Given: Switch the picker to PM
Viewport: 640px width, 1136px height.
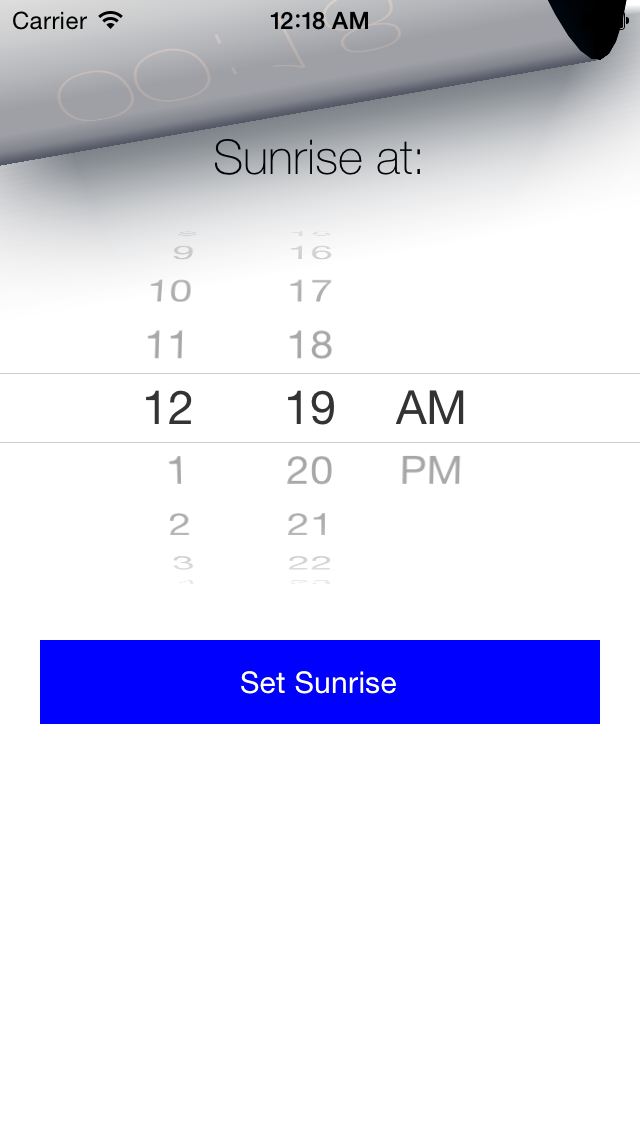Looking at the screenshot, I should [431, 470].
